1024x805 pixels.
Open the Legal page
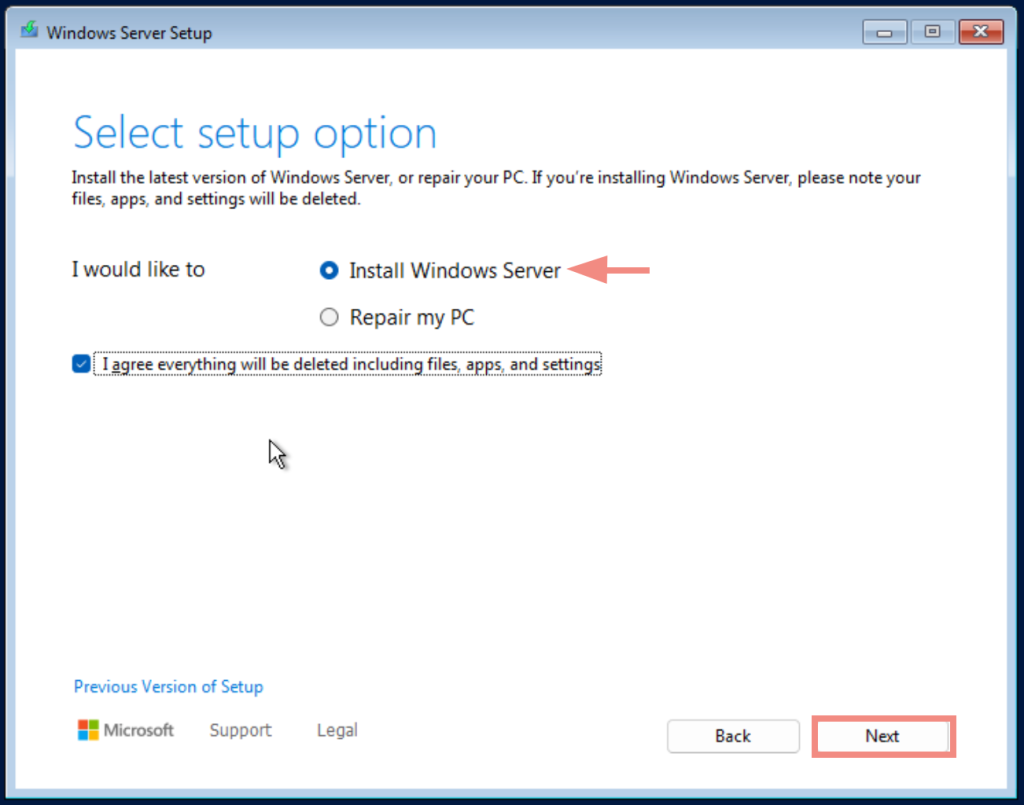click(336, 730)
